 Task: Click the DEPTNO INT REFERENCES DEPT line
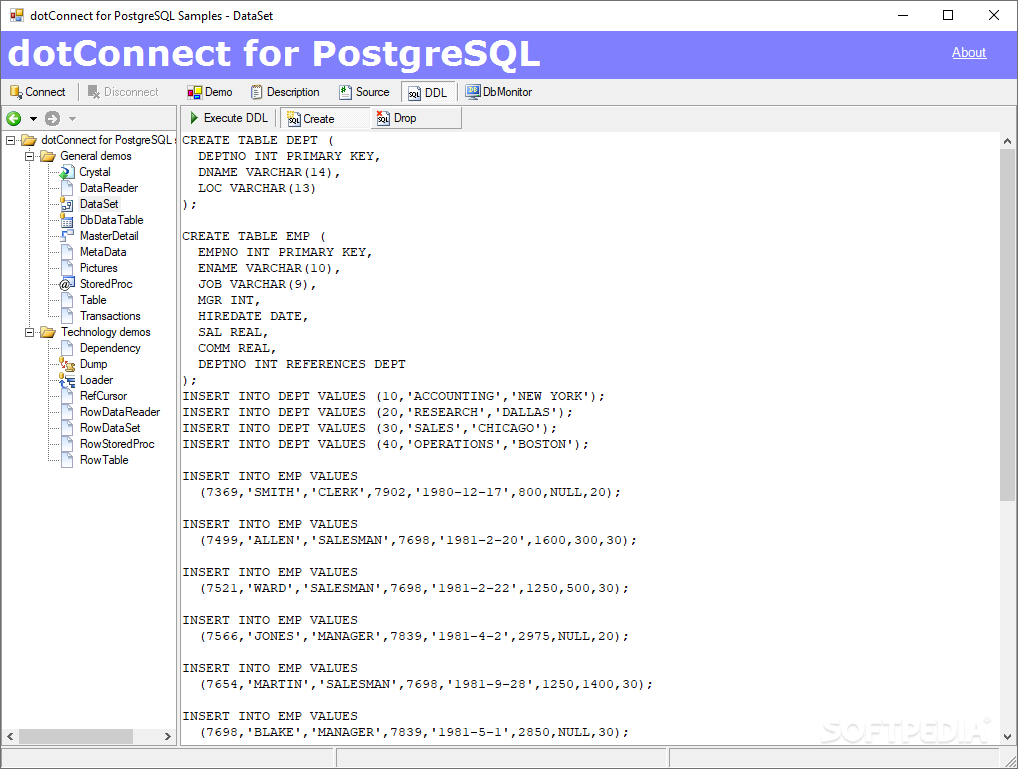[x=301, y=364]
